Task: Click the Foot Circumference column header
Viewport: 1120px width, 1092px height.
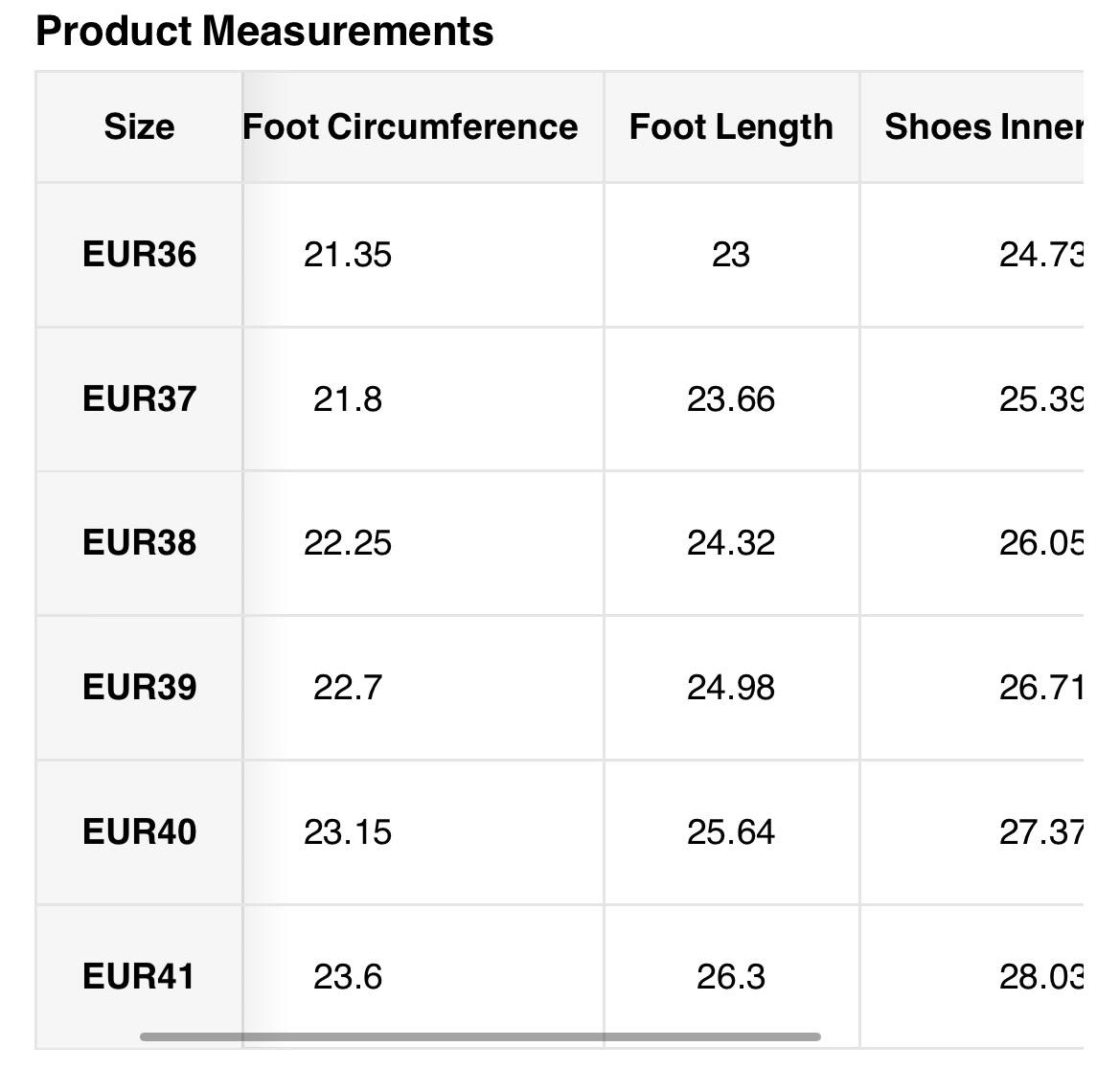Action: tap(410, 126)
